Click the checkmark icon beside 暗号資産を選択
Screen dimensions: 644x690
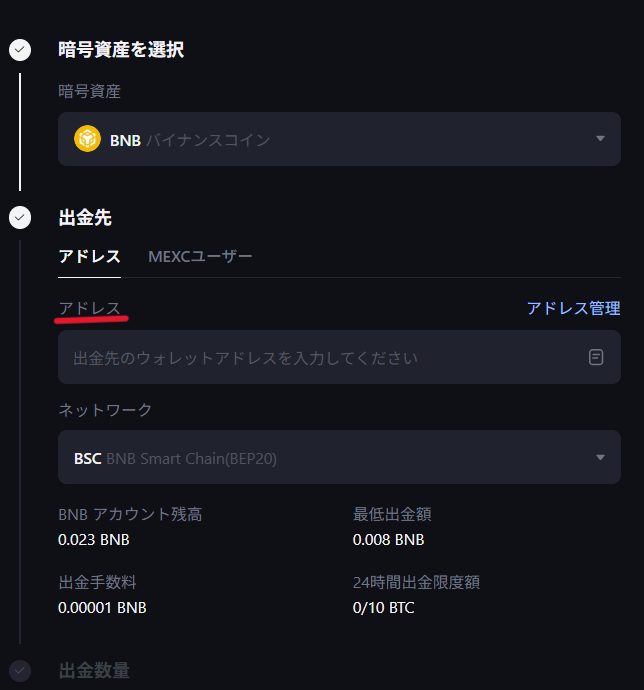20,49
